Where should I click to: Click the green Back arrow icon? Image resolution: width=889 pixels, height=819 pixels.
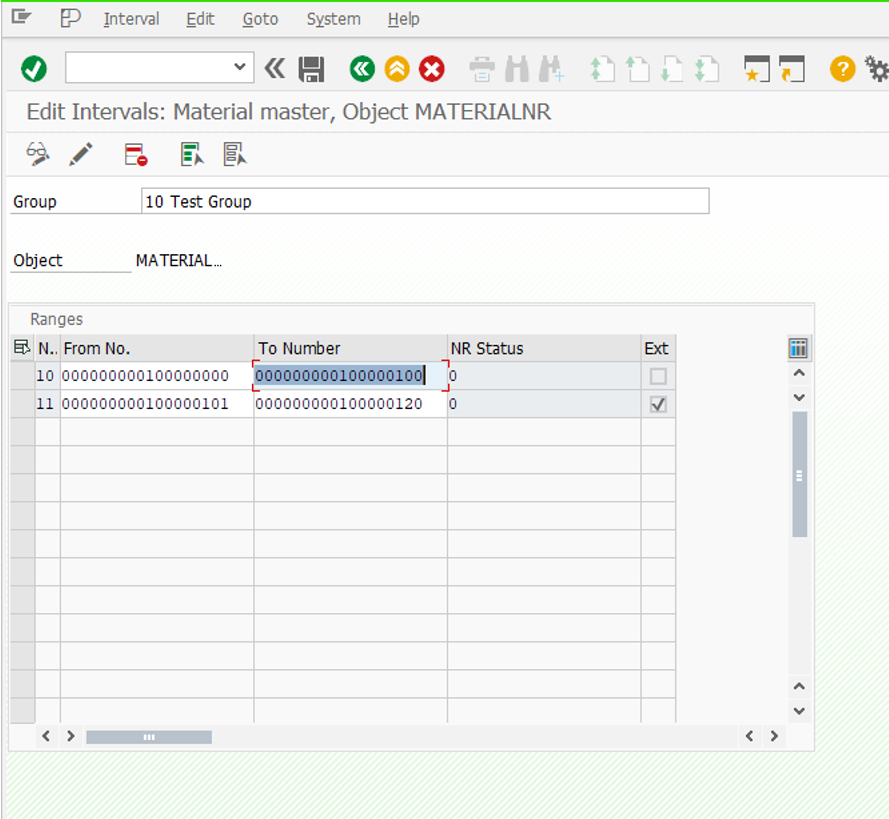click(362, 69)
